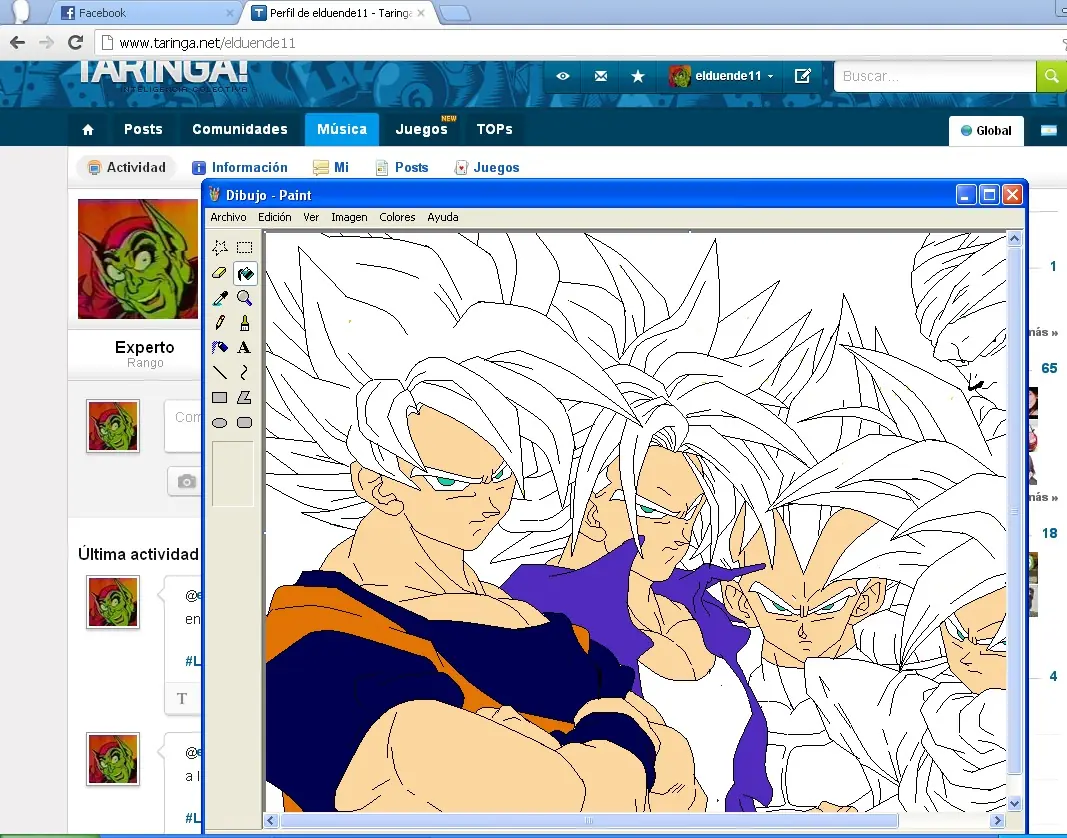
Task: Reload the Taringa page
Action: 76,43
